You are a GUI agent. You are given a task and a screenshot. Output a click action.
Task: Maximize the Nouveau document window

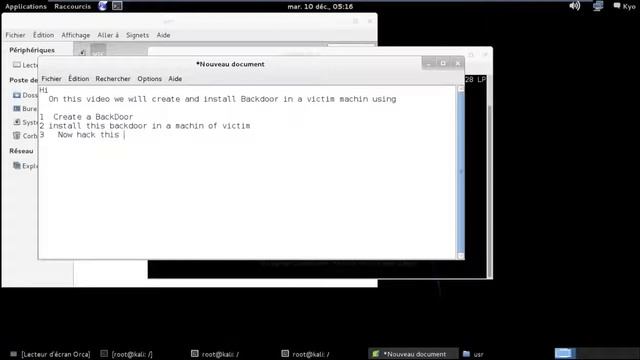point(443,63)
